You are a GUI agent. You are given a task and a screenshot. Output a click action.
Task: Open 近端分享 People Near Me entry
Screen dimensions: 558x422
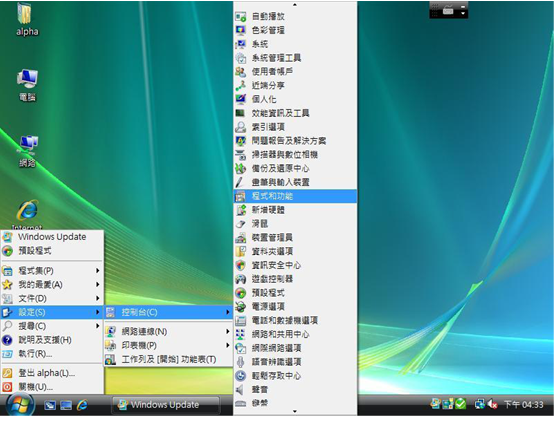click(295, 85)
